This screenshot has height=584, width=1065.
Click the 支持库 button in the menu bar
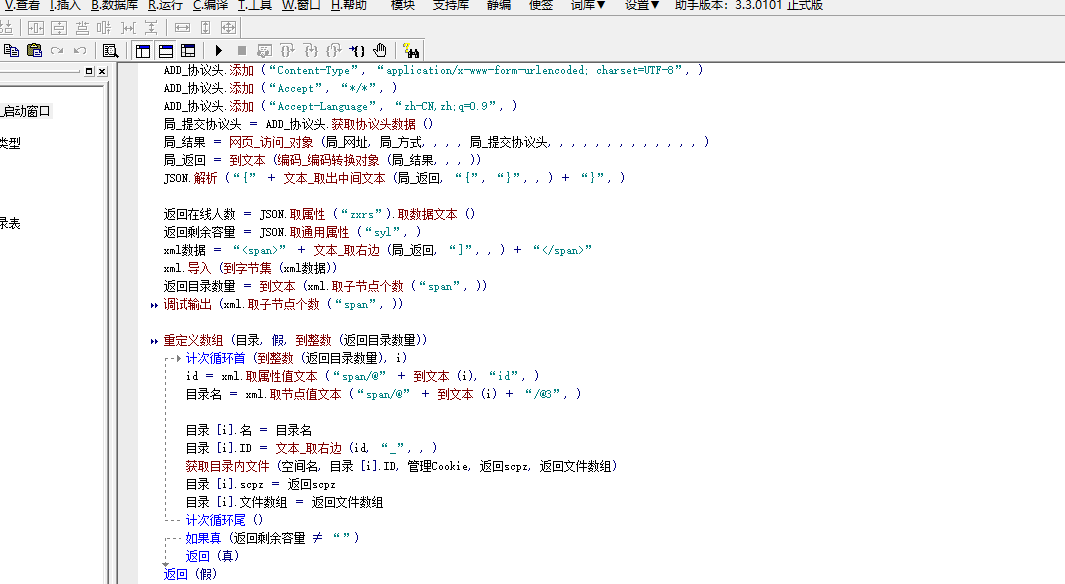click(452, 5)
